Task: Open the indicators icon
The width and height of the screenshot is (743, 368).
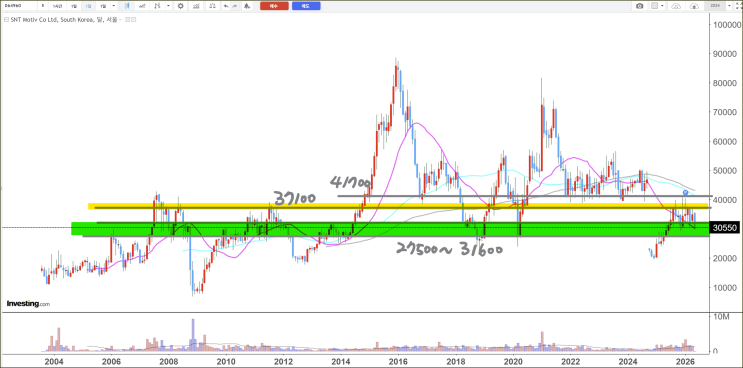Action: [x=196, y=6]
